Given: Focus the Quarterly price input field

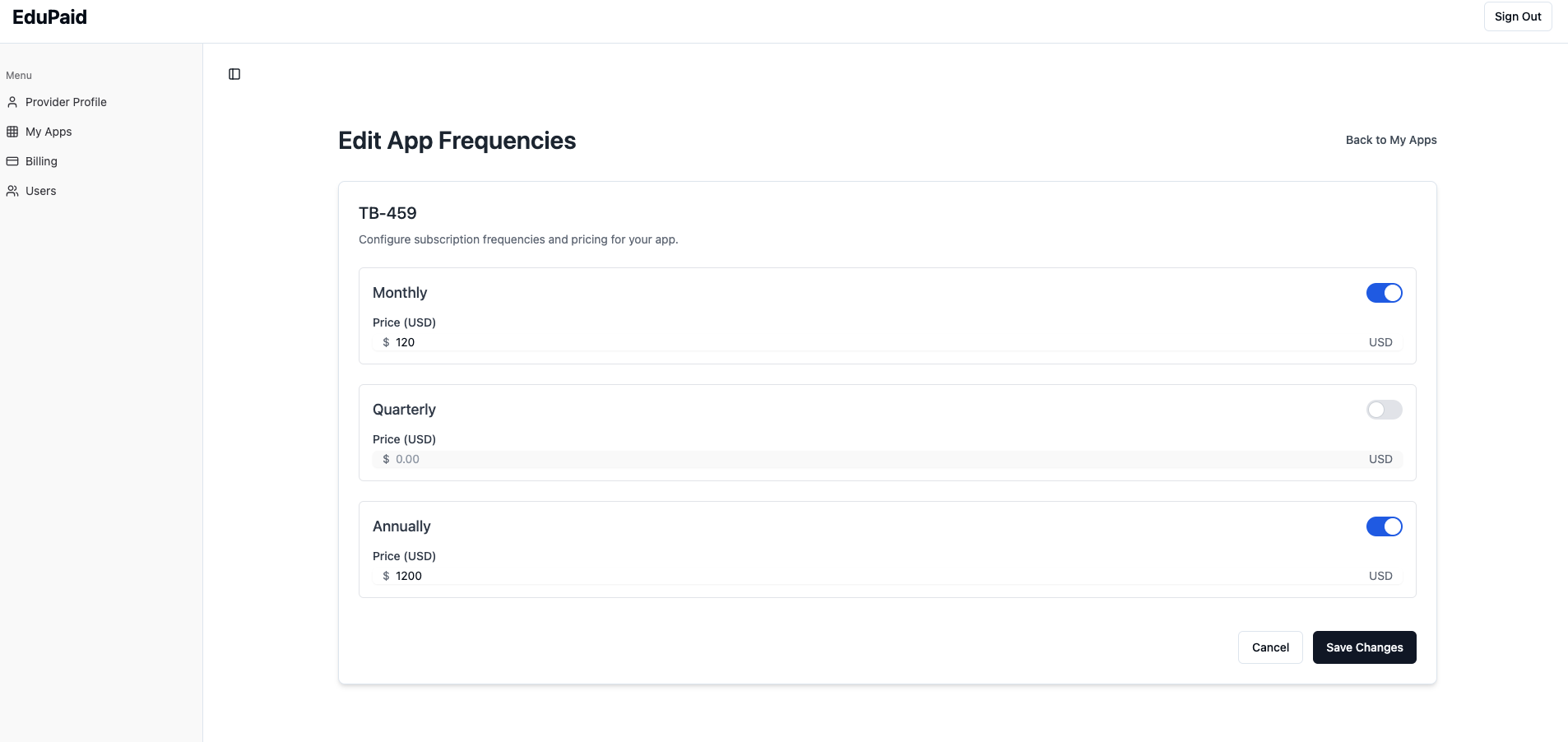Looking at the screenshot, I should point(872,459).
